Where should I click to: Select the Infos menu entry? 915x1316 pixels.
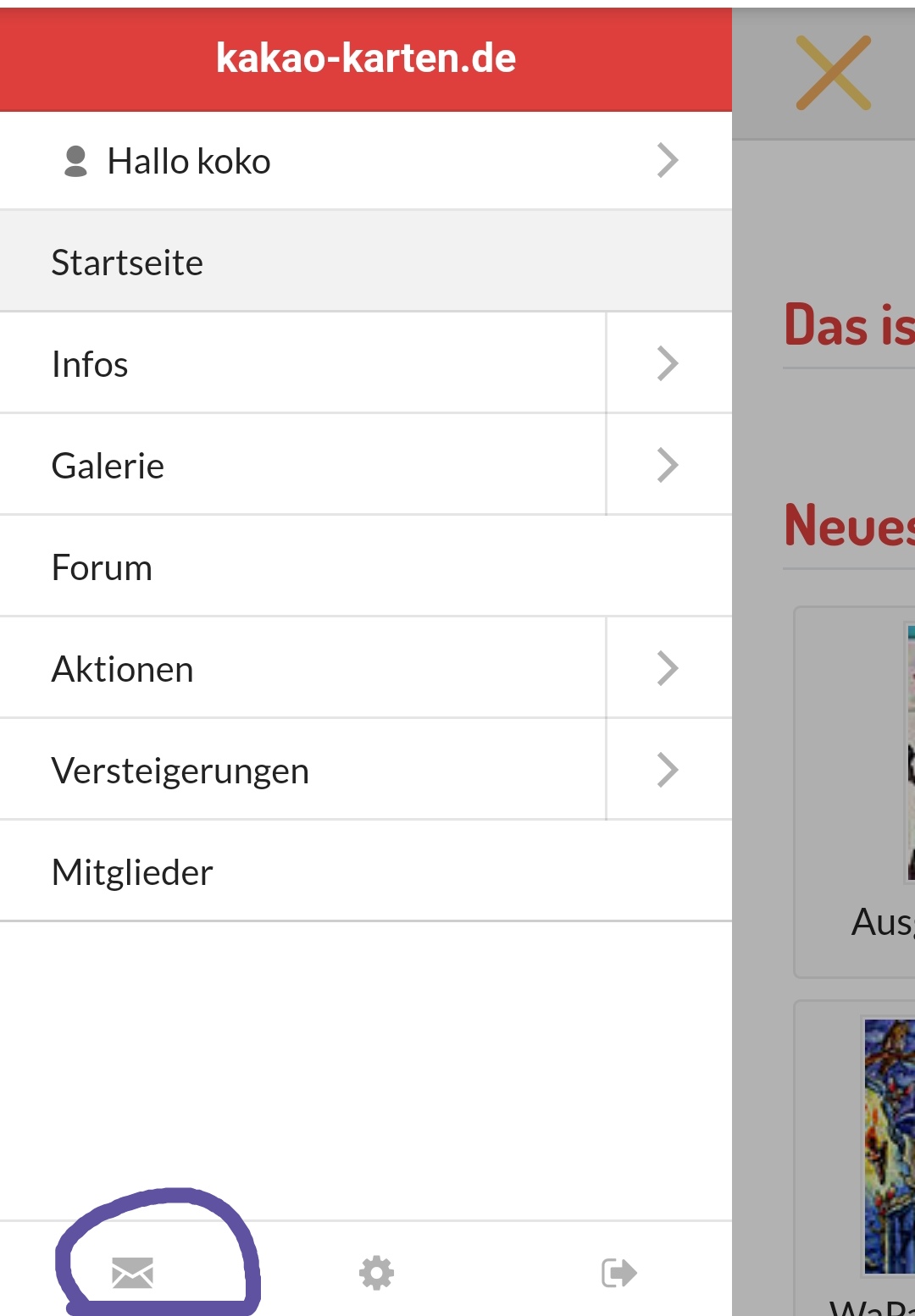point(90,364)
